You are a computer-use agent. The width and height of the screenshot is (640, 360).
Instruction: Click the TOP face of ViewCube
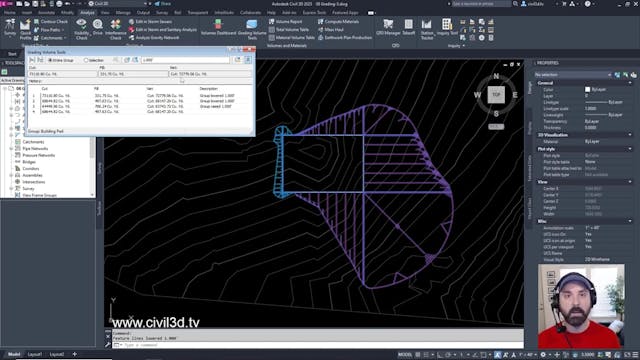pyautogui.click(x=496, y=95)
